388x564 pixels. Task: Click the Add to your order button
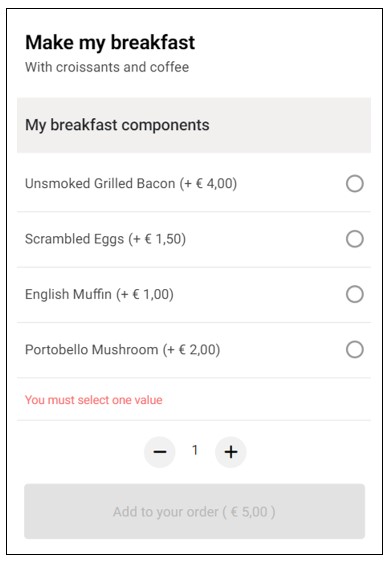click(x=195, y=511)
